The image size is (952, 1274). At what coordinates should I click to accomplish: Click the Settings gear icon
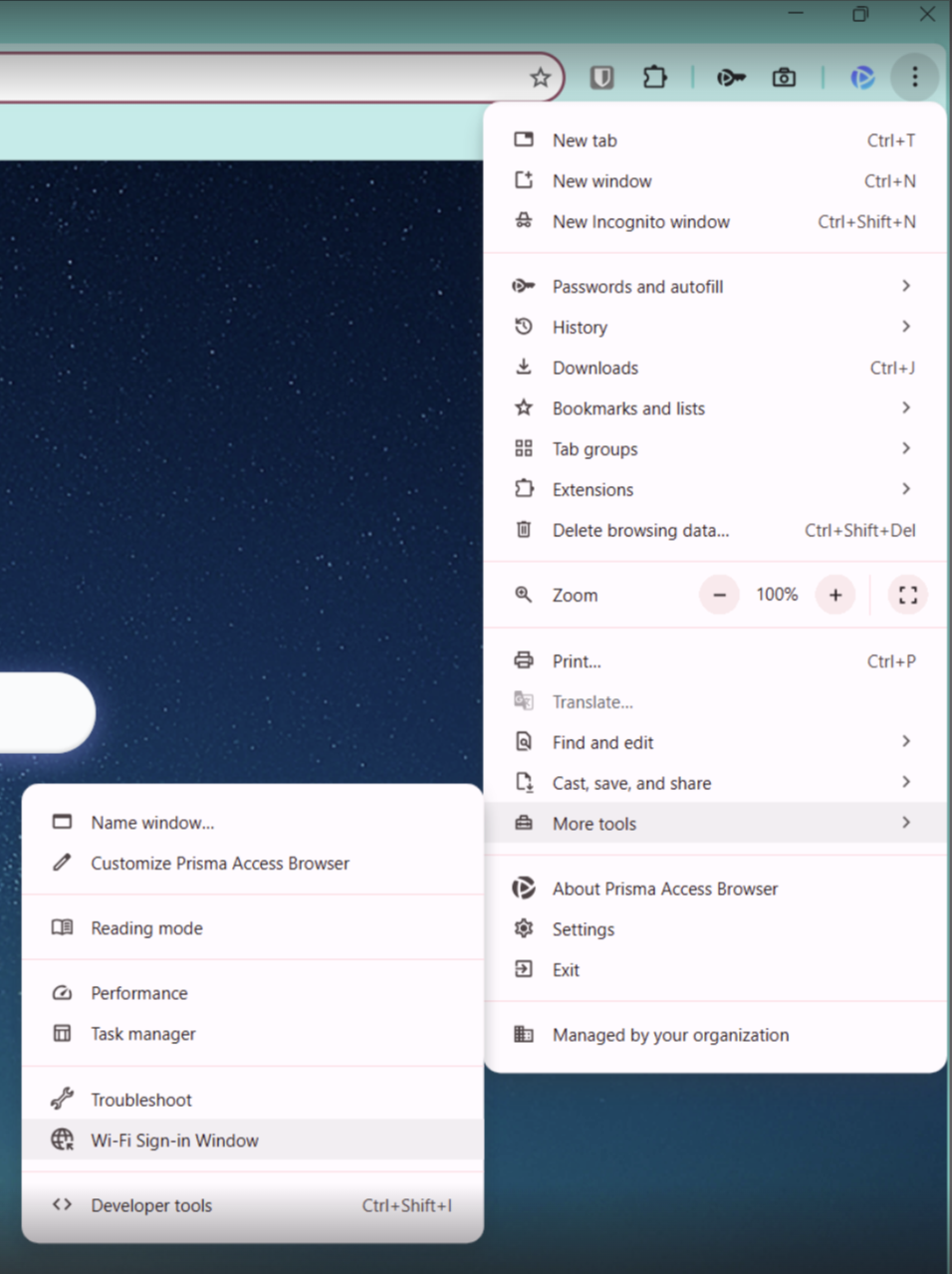[524, 928]
